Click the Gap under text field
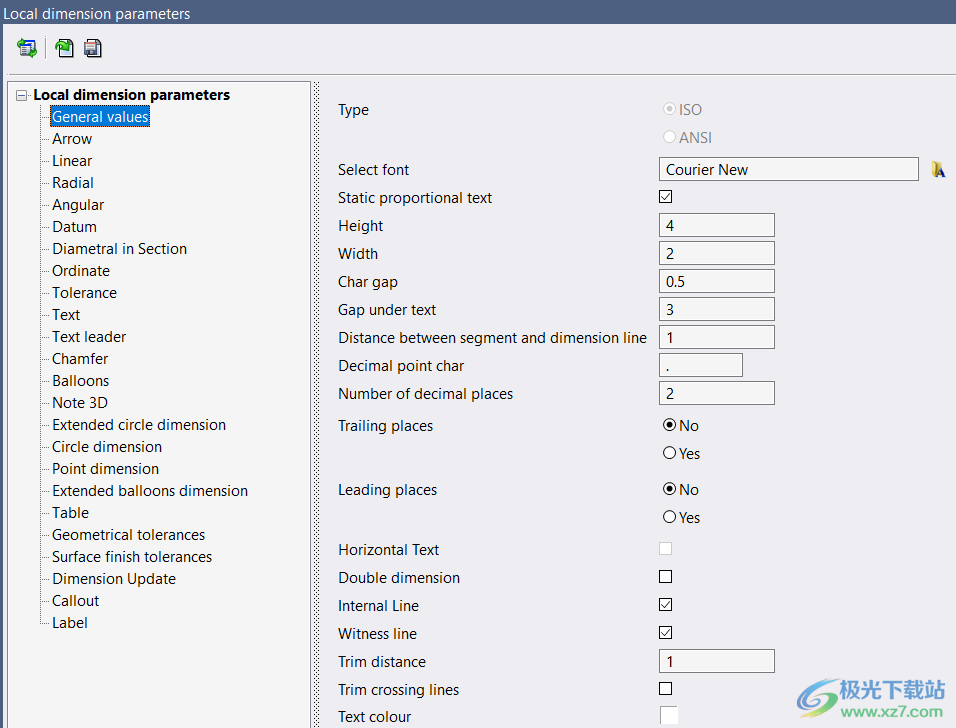 tap(716, 309)
